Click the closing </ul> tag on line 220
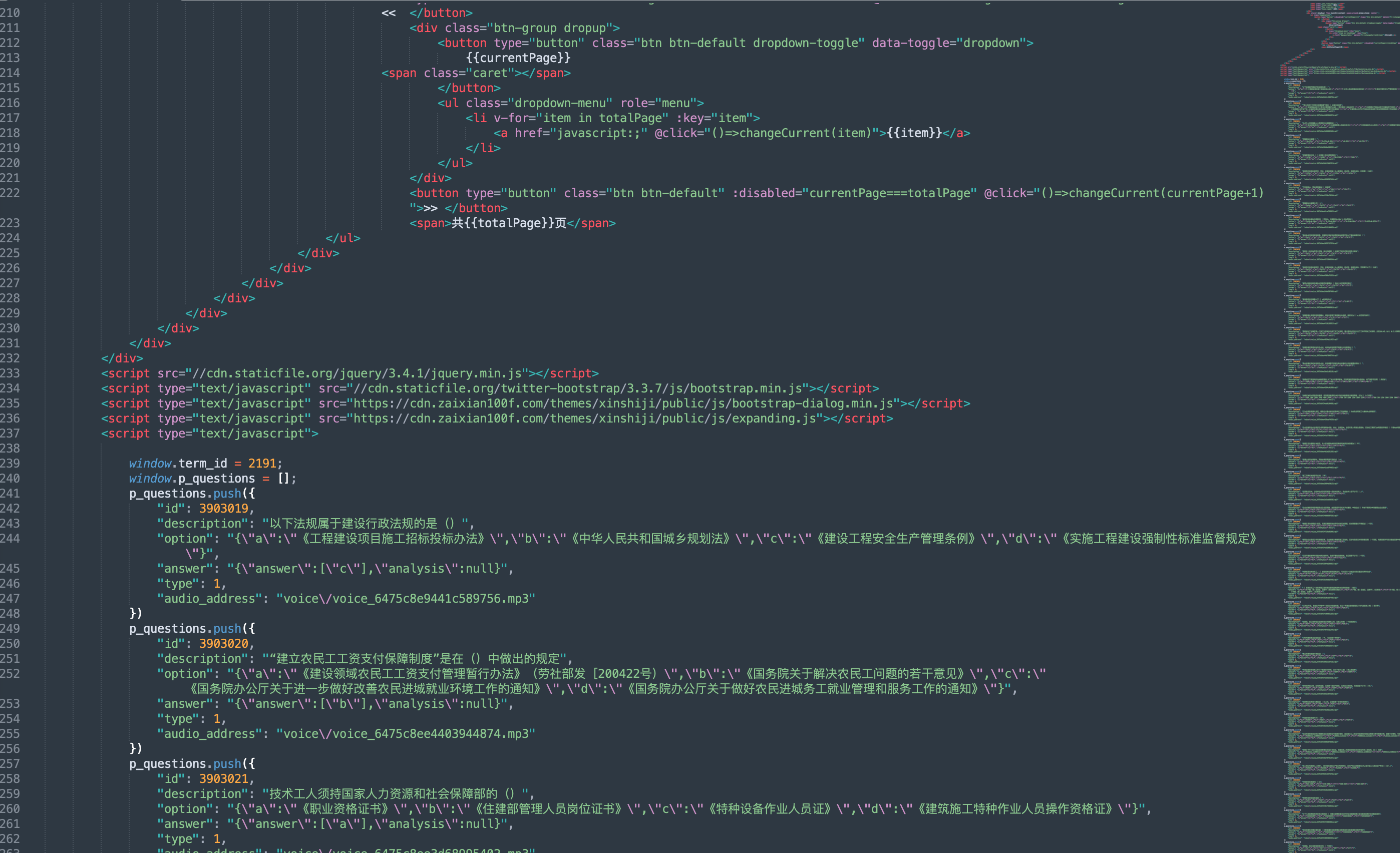 click(x=455, y=163)
